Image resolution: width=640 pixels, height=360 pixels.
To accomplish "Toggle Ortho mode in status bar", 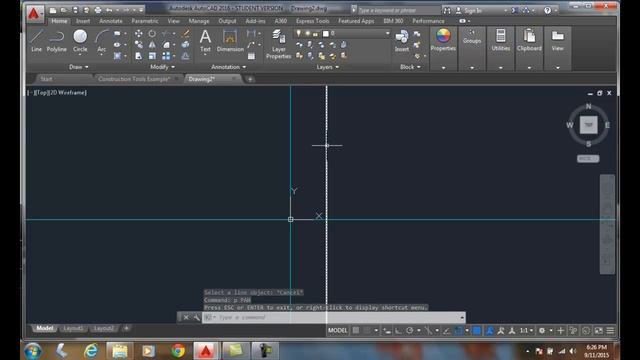I will [x=398, y=331].
